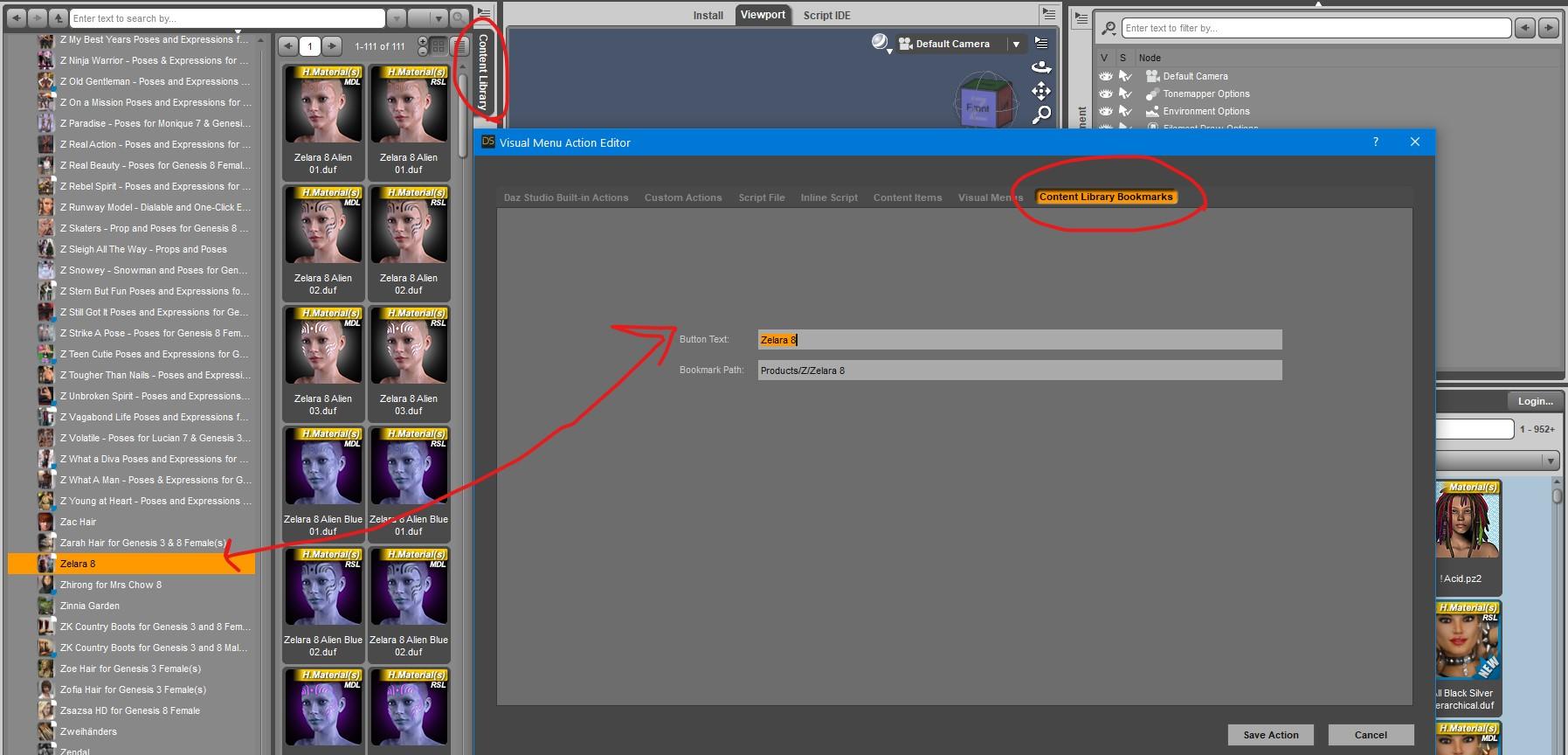Activate the orbit camera control
The height and width of the screenshot is (755, 1568).
(x=1041, y=67)
